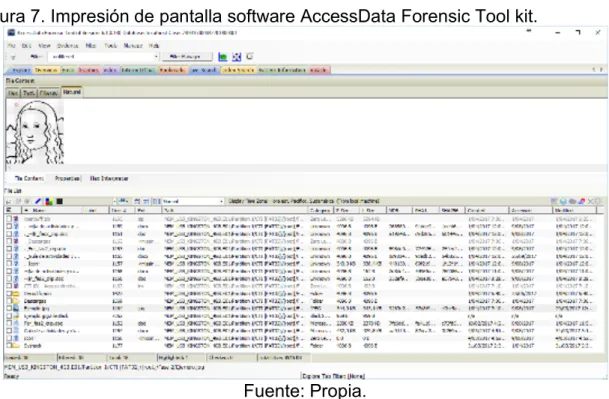
Task: Switch to the Volatile tab
Action: click(x=318, y=70)
